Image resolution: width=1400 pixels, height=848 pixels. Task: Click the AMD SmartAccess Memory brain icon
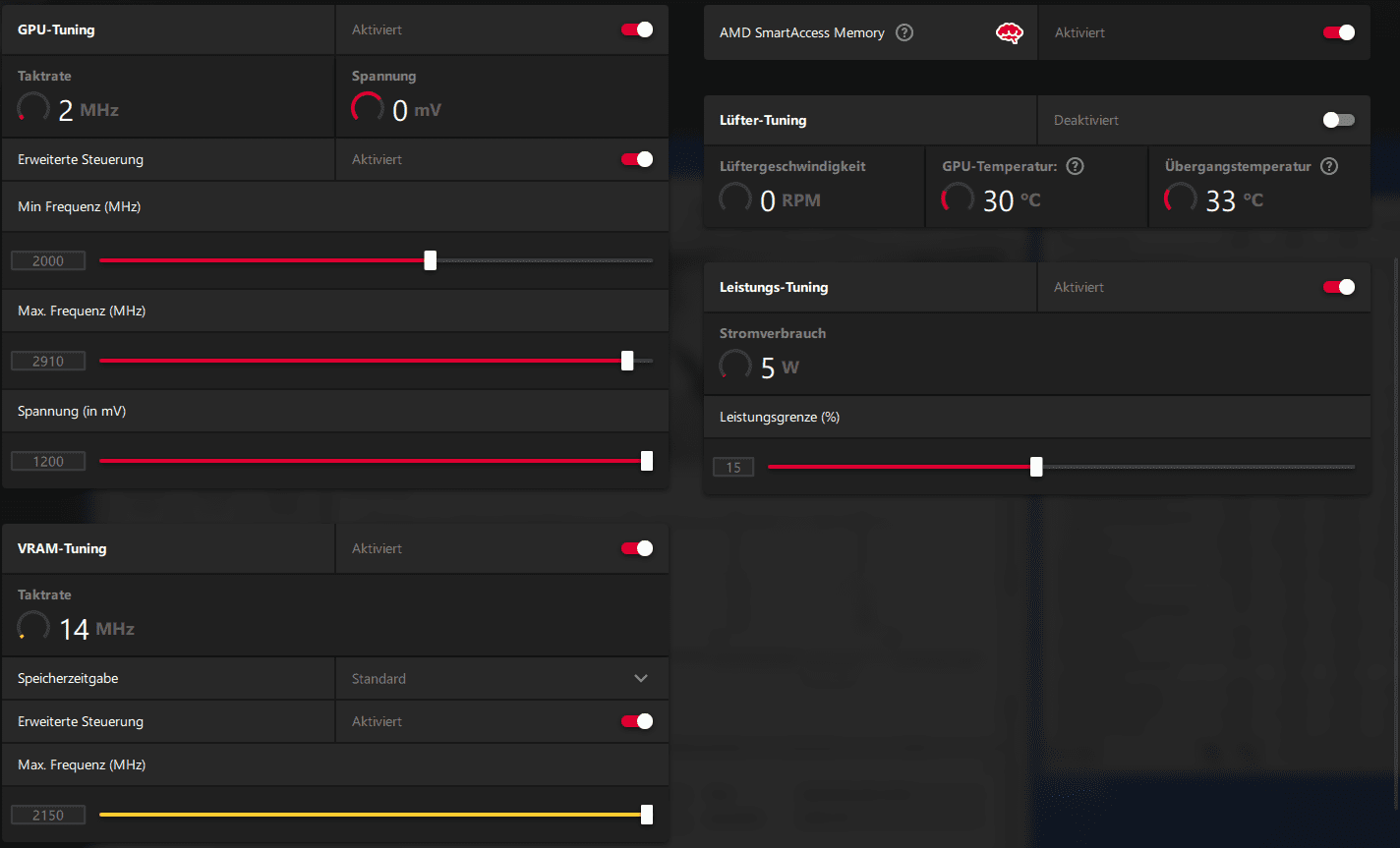click(1009, 32)
